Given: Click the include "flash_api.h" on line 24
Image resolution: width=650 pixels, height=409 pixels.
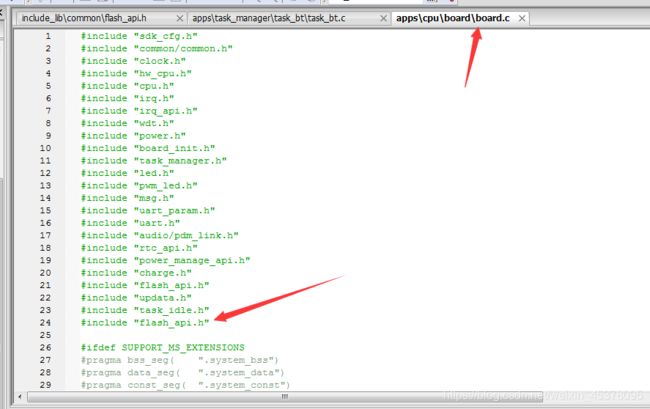Looking at the screenshot, I should 145,322.
